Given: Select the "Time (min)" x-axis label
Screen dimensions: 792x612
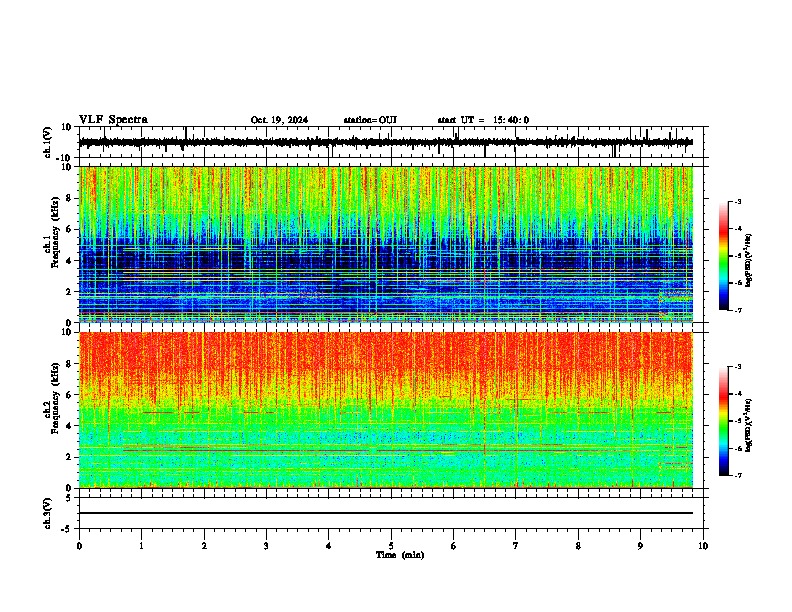Looking at the screenshot, I should [x=400, y=555].
